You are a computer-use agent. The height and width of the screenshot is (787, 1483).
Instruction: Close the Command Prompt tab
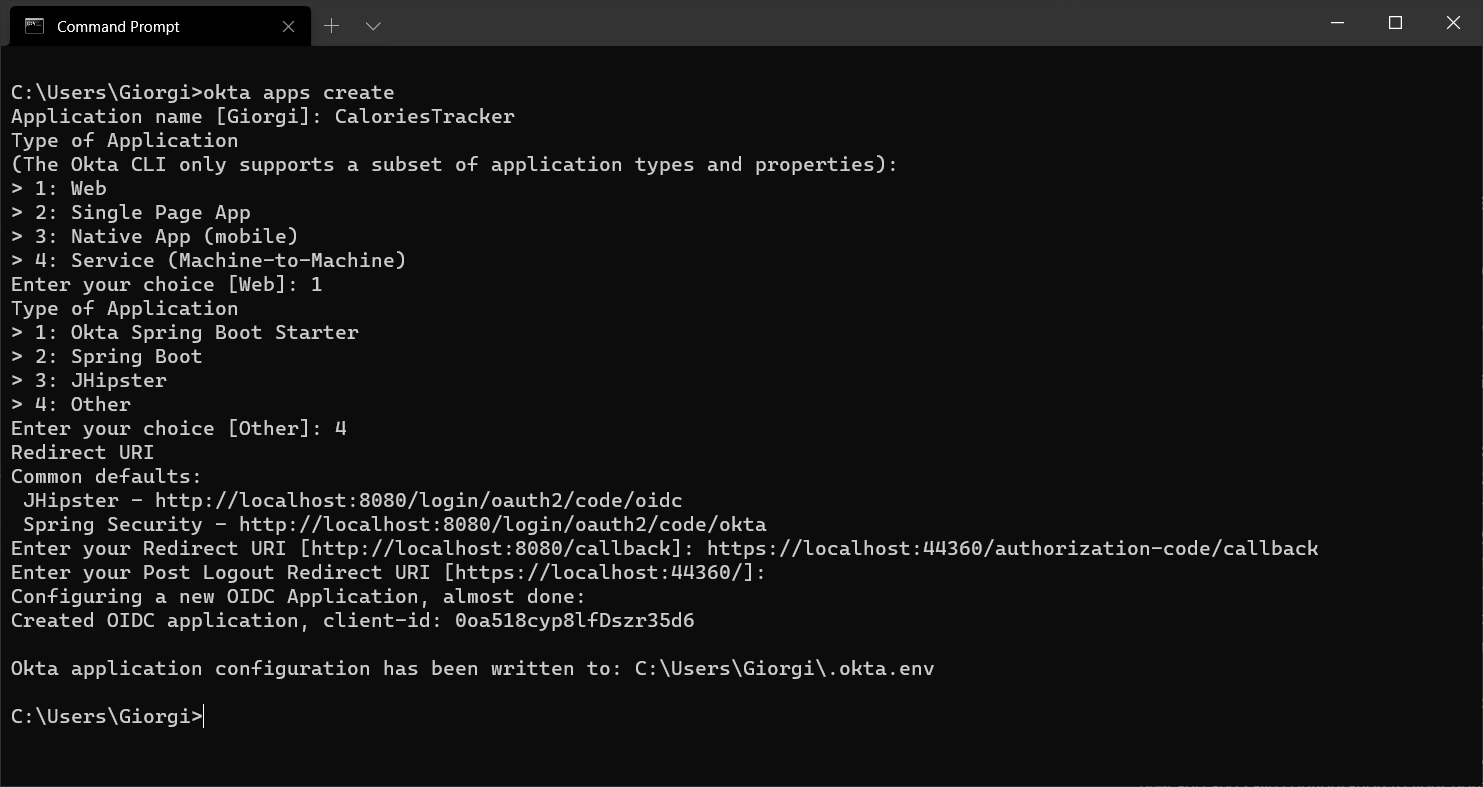289,27
